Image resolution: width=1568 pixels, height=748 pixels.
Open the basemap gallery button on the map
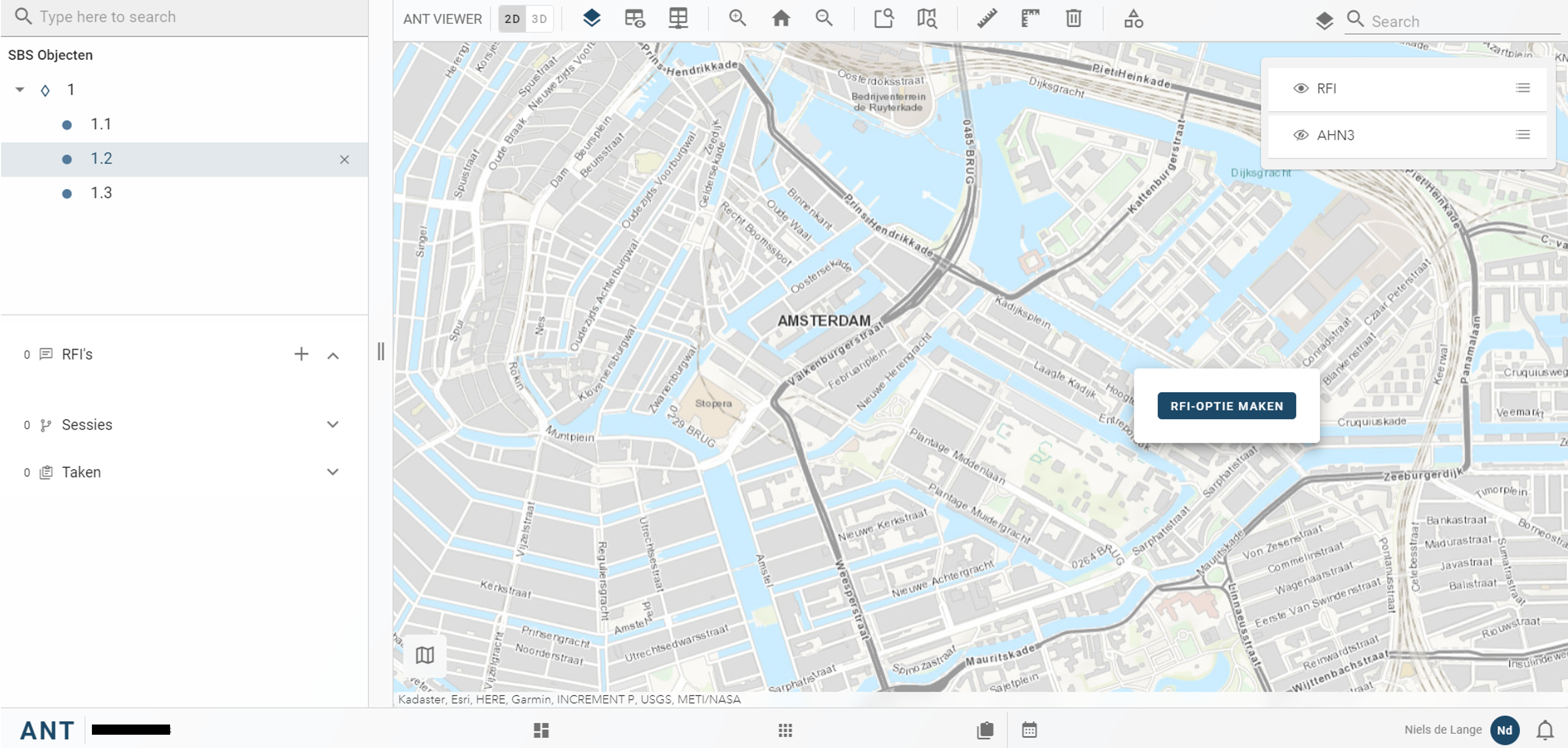pyautogui.click(x=424, y=656)
